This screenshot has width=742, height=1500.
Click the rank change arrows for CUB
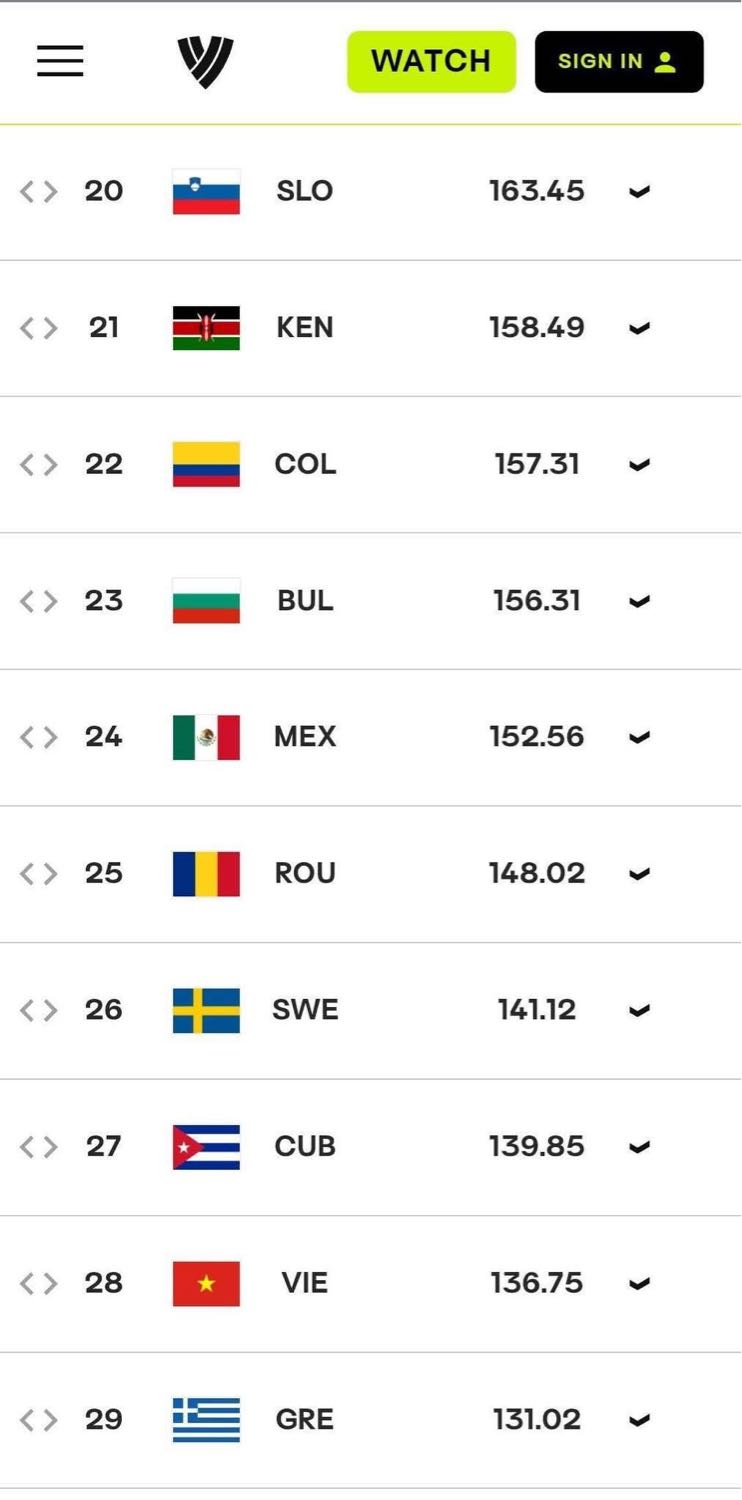[x=39, y=1147]
